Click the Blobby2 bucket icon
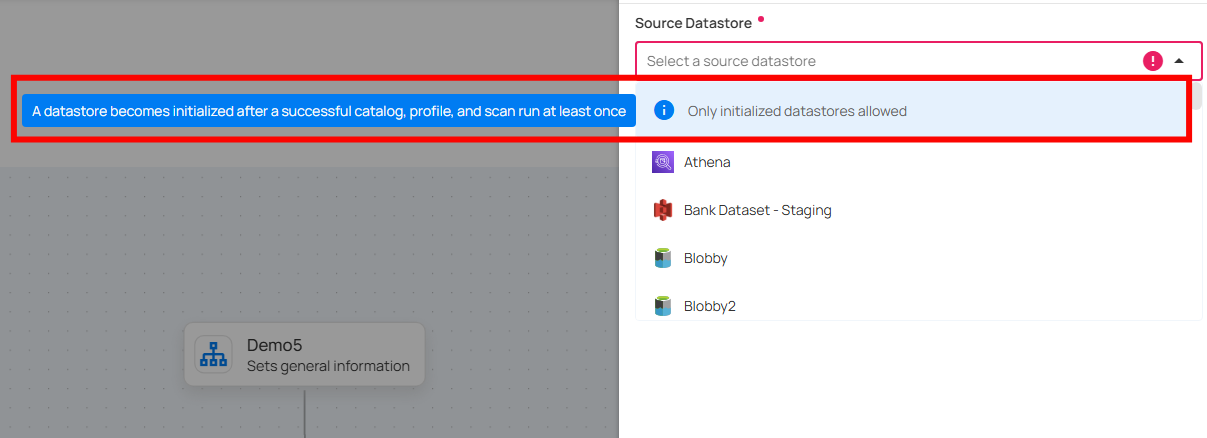Screen dimensions: 1207x438 click(662, 306)
